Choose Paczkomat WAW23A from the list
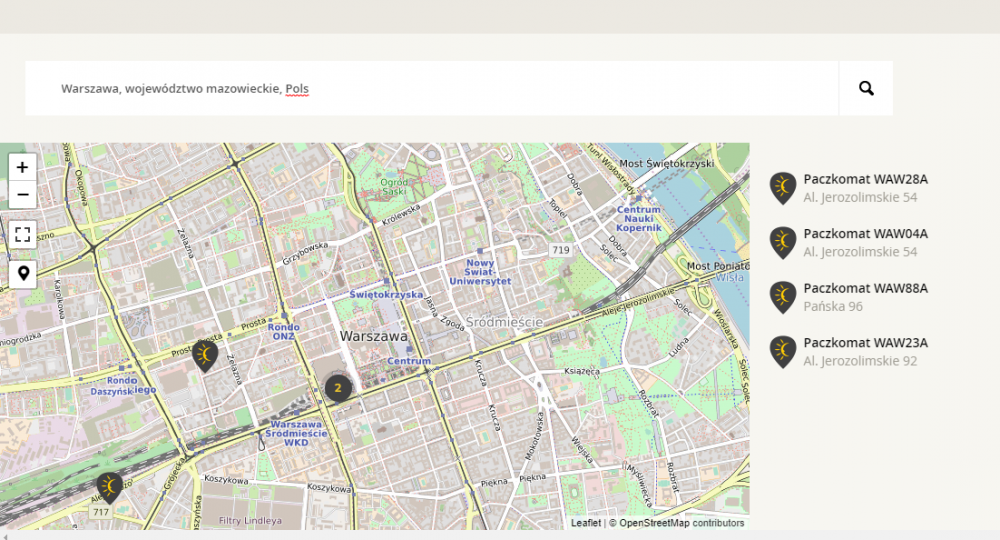This screenshot has height=540, width=1000. (865, 343)
